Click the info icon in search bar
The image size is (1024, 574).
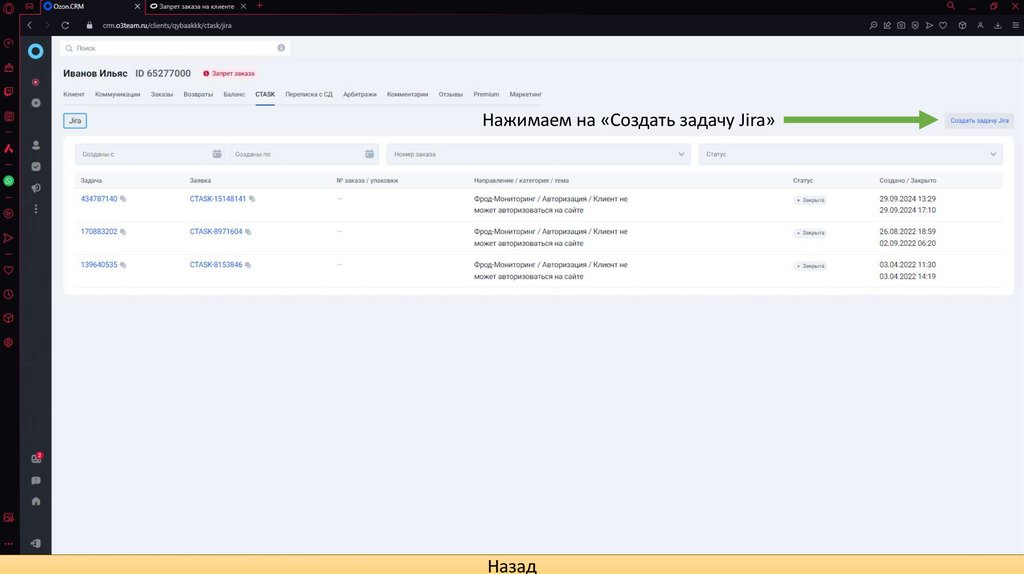pos(281,47)
